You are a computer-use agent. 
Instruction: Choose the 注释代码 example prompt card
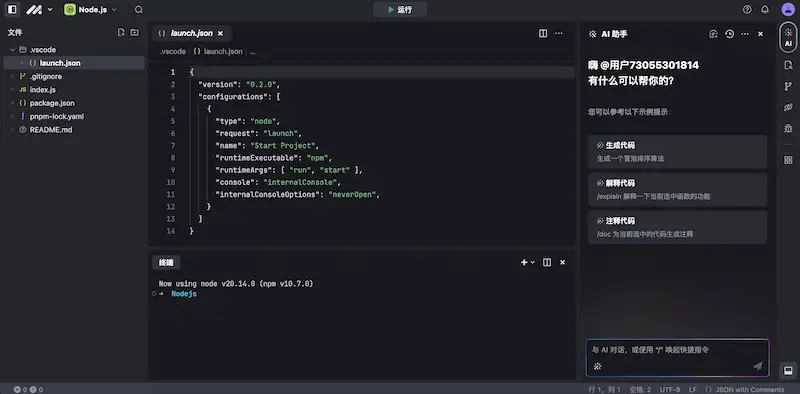(x=677, y=227)
